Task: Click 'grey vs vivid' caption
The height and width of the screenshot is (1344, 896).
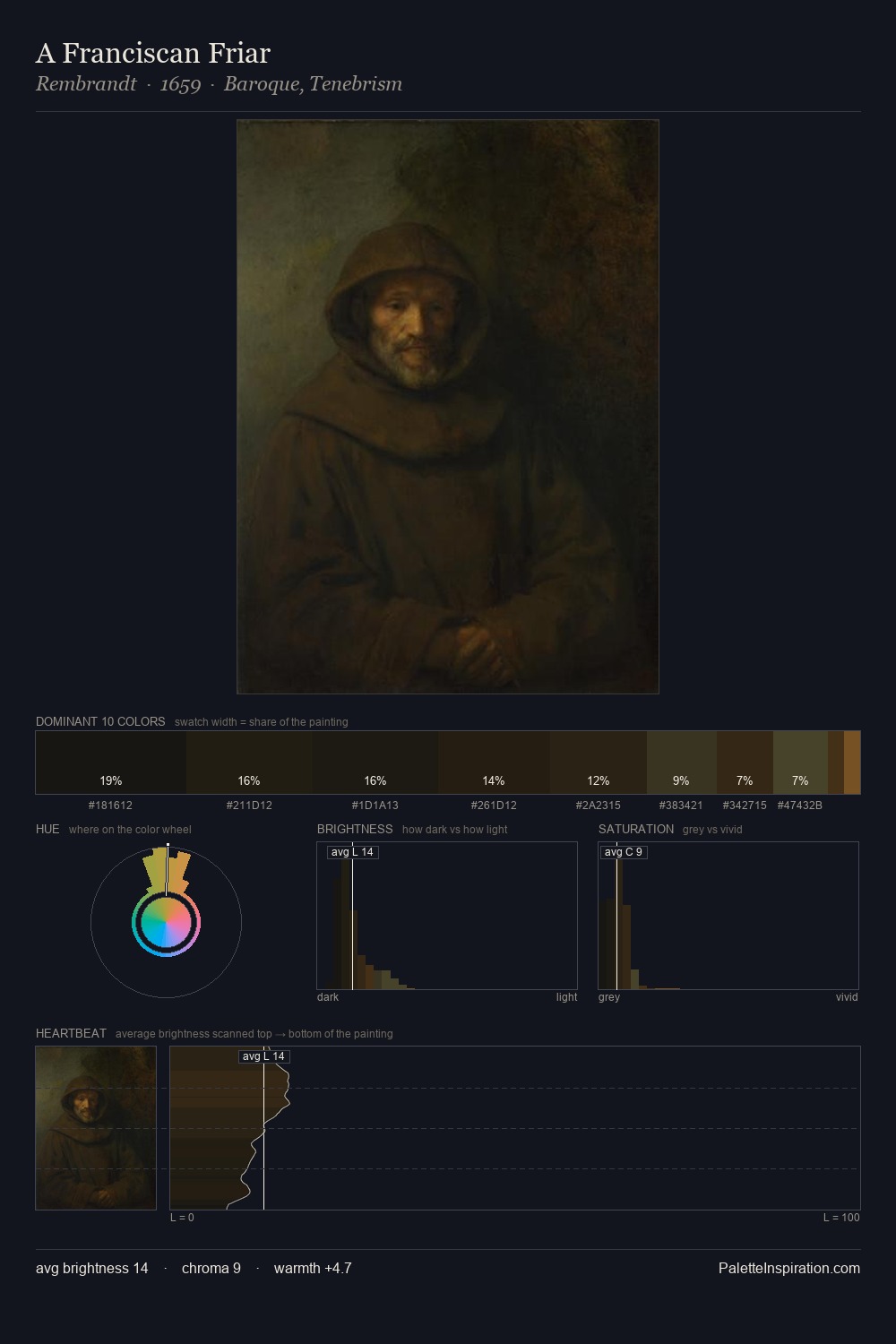Action: coord(712,830)
